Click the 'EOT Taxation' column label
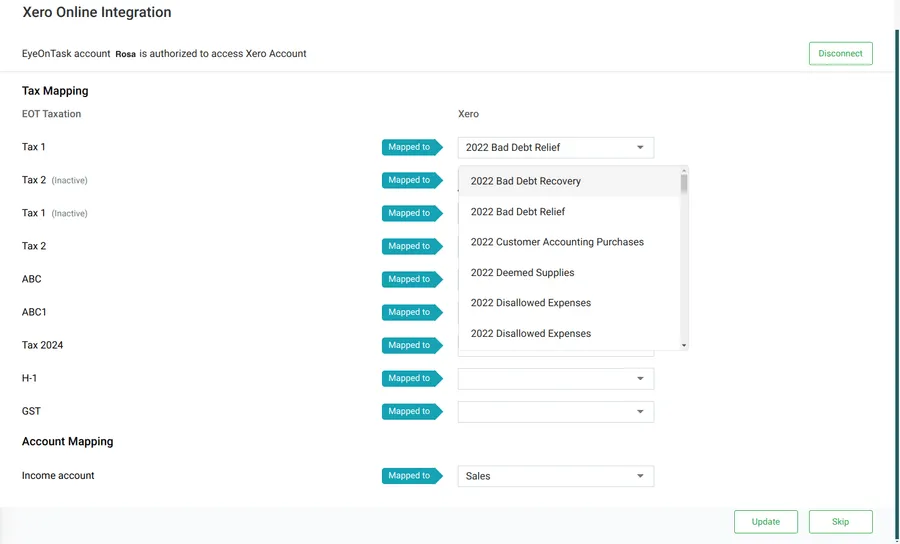 click(x=51, y=114)
